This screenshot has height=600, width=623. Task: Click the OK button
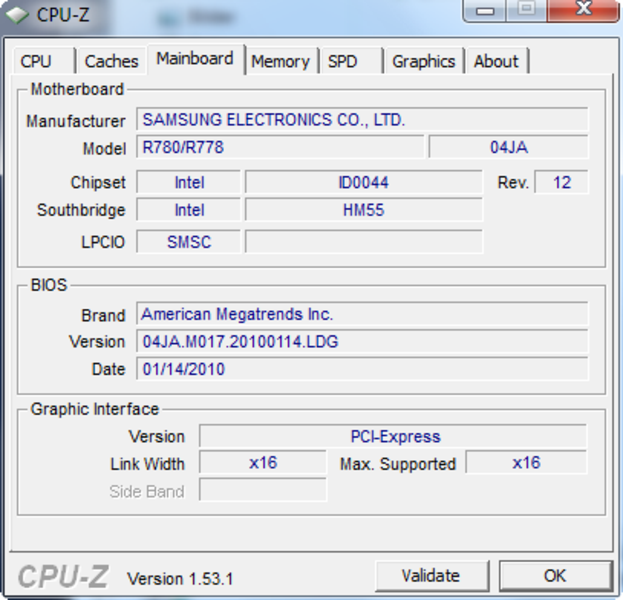pos(555,575)
